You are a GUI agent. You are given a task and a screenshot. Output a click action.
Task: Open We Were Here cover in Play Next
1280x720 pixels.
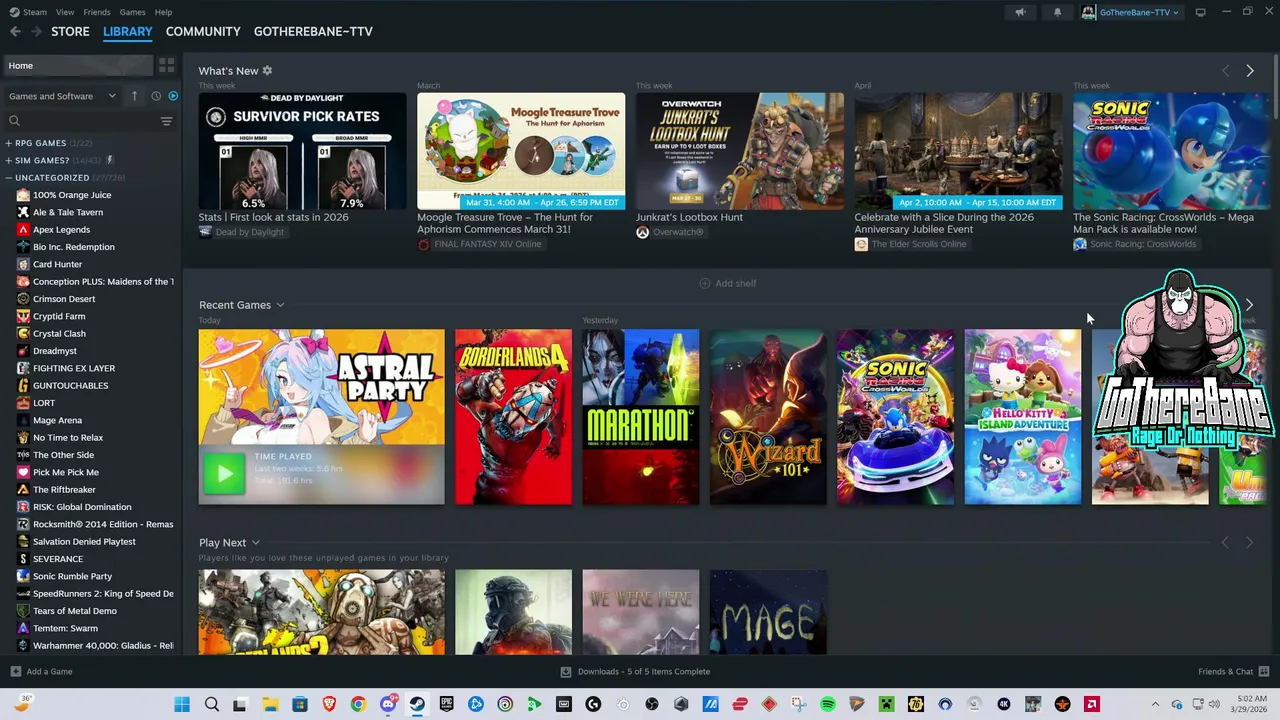point(641,612)
